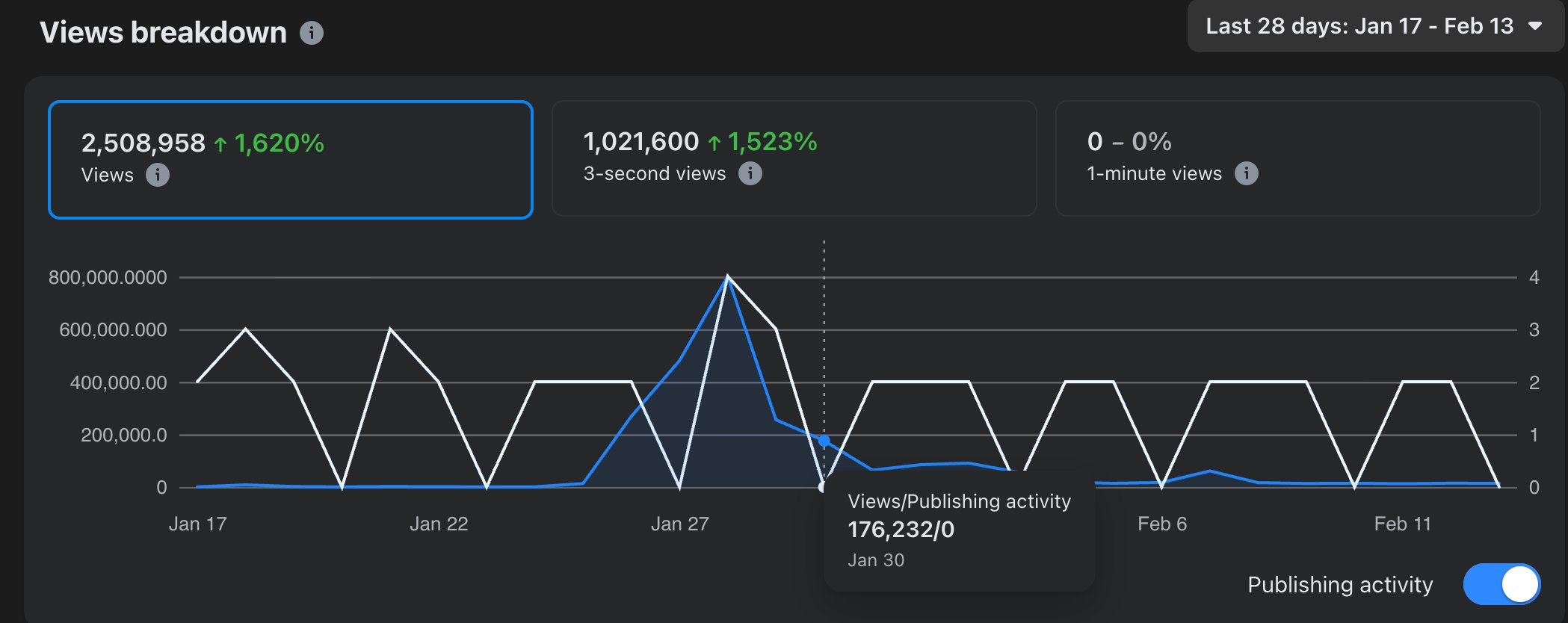This screenshot has height=623, width=1568.
Task: Click info icon next to Views label
Action: (x=157, y=175)
